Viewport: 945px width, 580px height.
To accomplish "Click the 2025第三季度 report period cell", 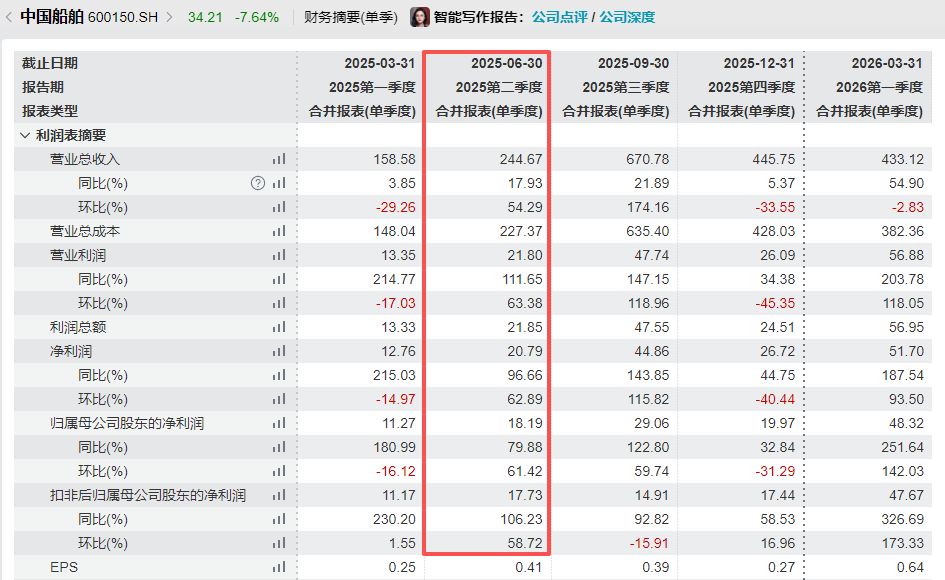I will [626, 87].
